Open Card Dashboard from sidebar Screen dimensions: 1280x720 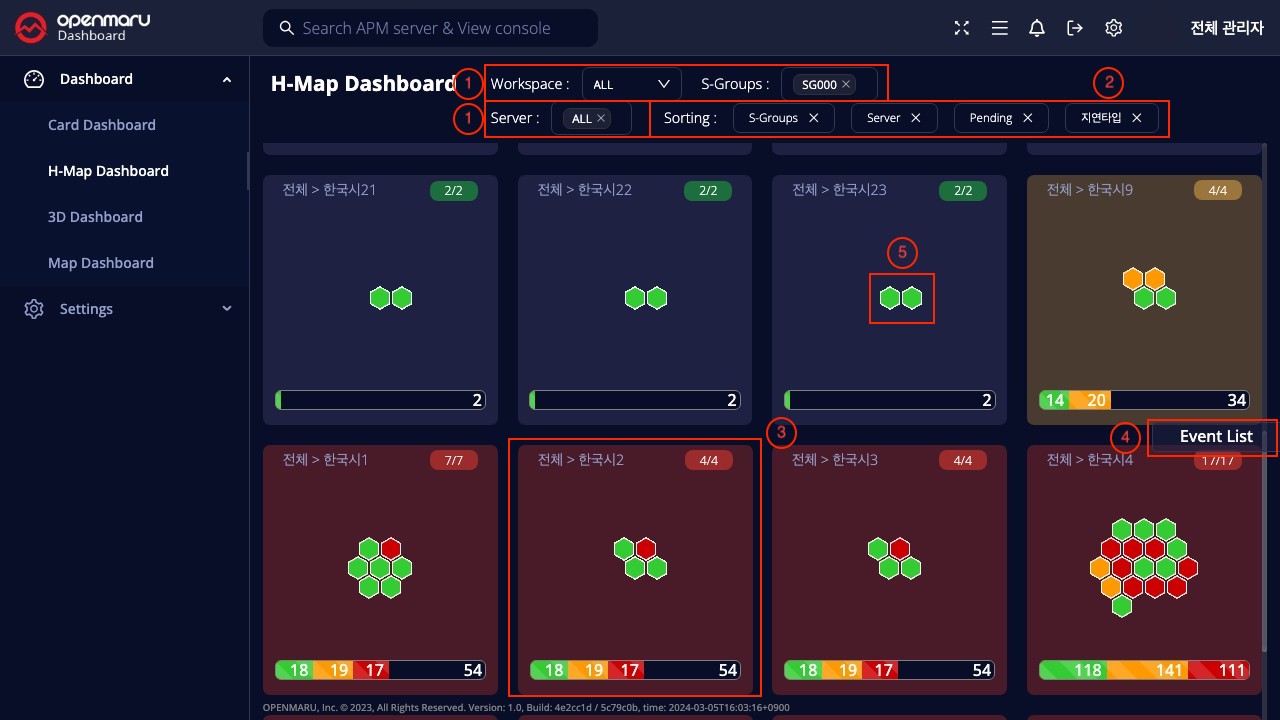[102, 125]
